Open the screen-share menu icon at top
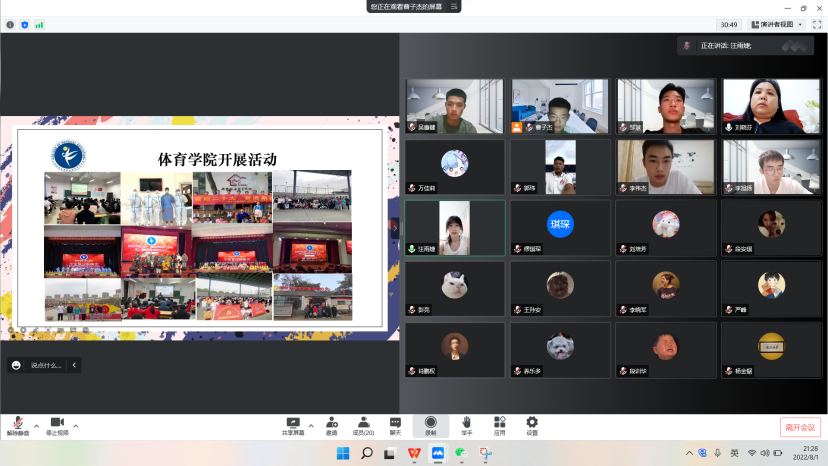This screenshot has height=466, width=828. tap(454, 6)
